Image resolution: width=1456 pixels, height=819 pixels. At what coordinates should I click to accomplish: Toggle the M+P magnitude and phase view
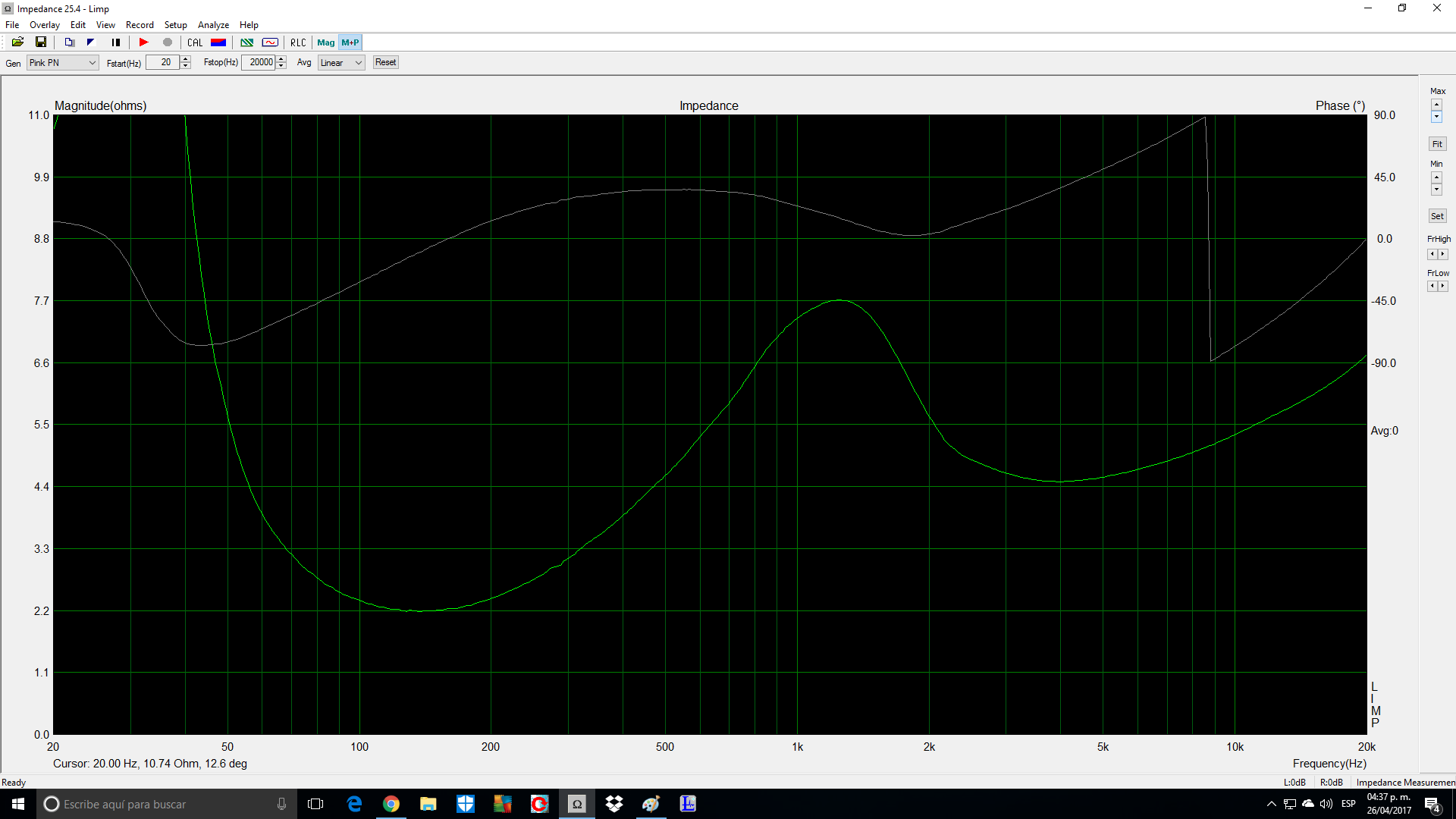coord(350,42)
